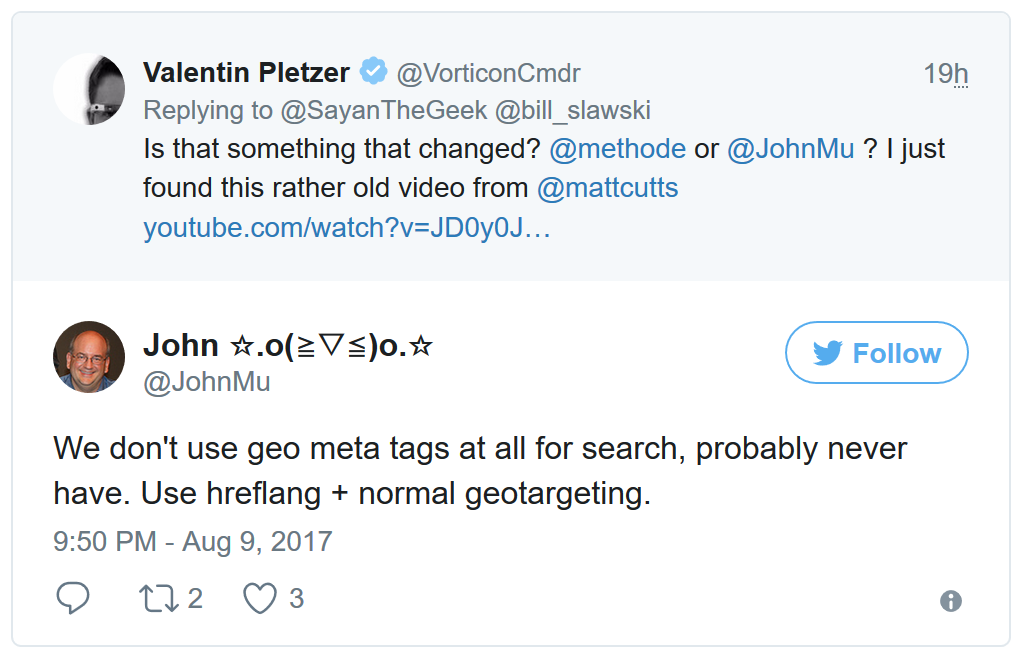Image resolution: width=1020 pixels, height=657 pixels.
Task: Open the @methode mention
Action: point(618,148)
